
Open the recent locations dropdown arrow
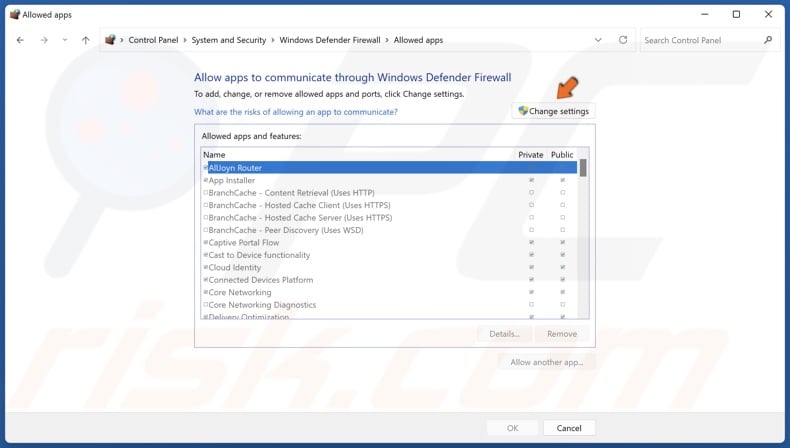point(65,40)
